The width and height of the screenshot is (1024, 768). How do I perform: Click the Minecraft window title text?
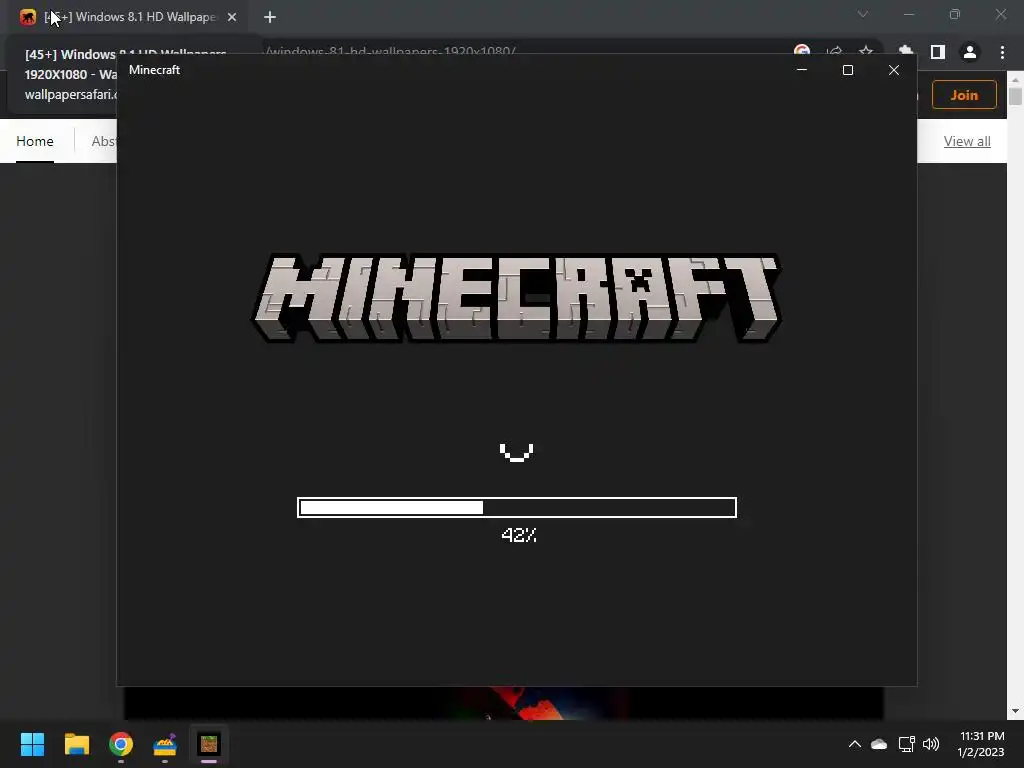click(154, 70)
